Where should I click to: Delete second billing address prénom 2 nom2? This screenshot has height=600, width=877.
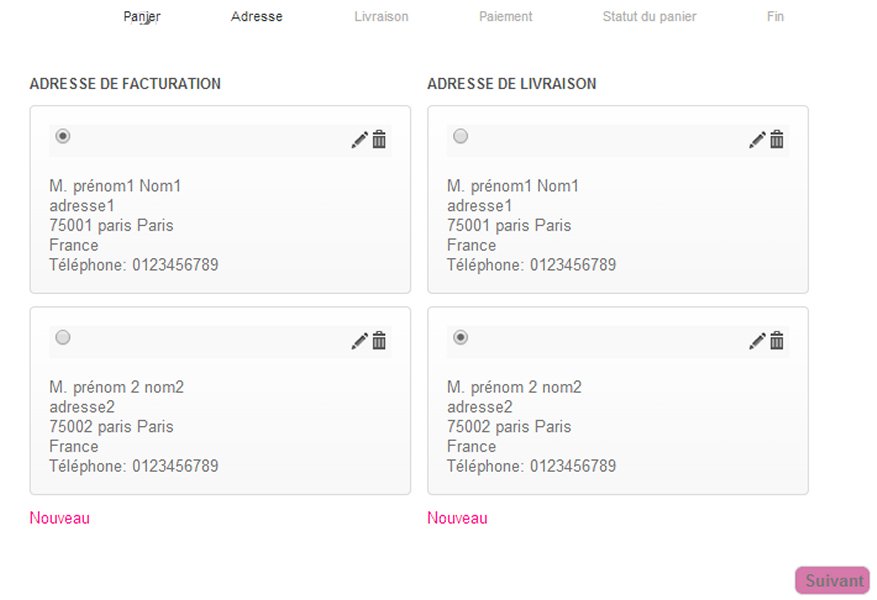coord(379,341)
